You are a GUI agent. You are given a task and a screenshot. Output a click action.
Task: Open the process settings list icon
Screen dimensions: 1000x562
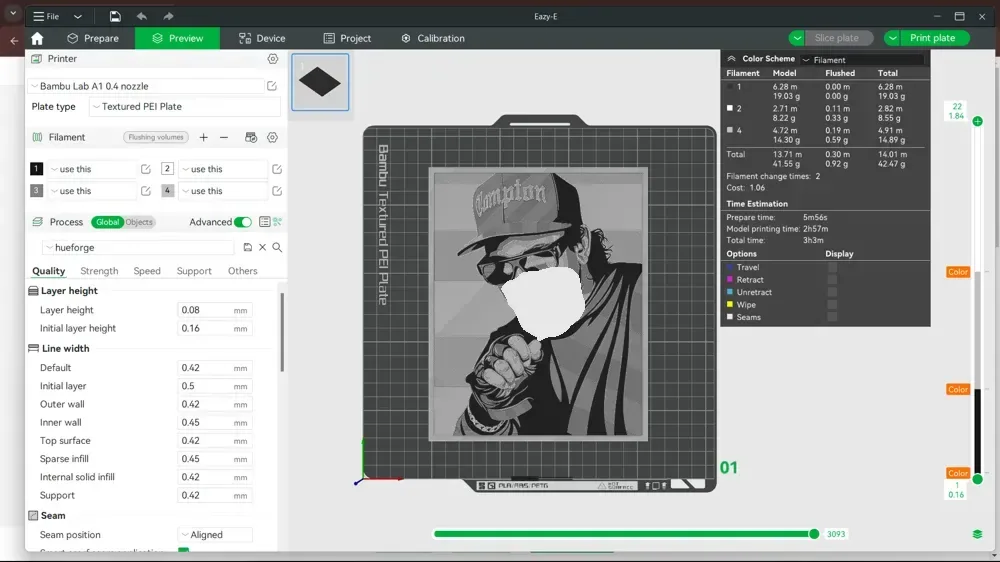[265, 222]
